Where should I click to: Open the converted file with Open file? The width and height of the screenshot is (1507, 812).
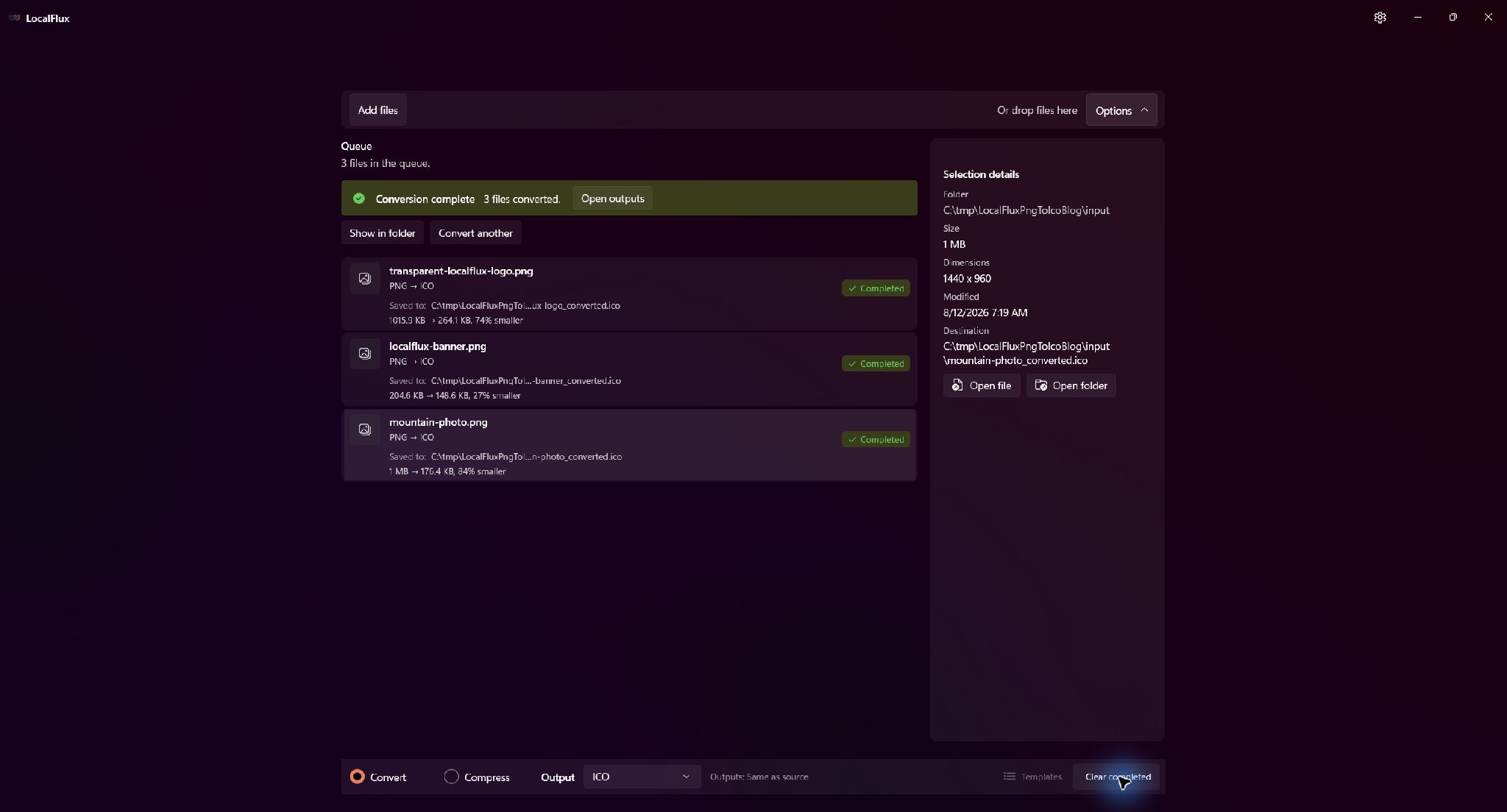click(982, 385)
